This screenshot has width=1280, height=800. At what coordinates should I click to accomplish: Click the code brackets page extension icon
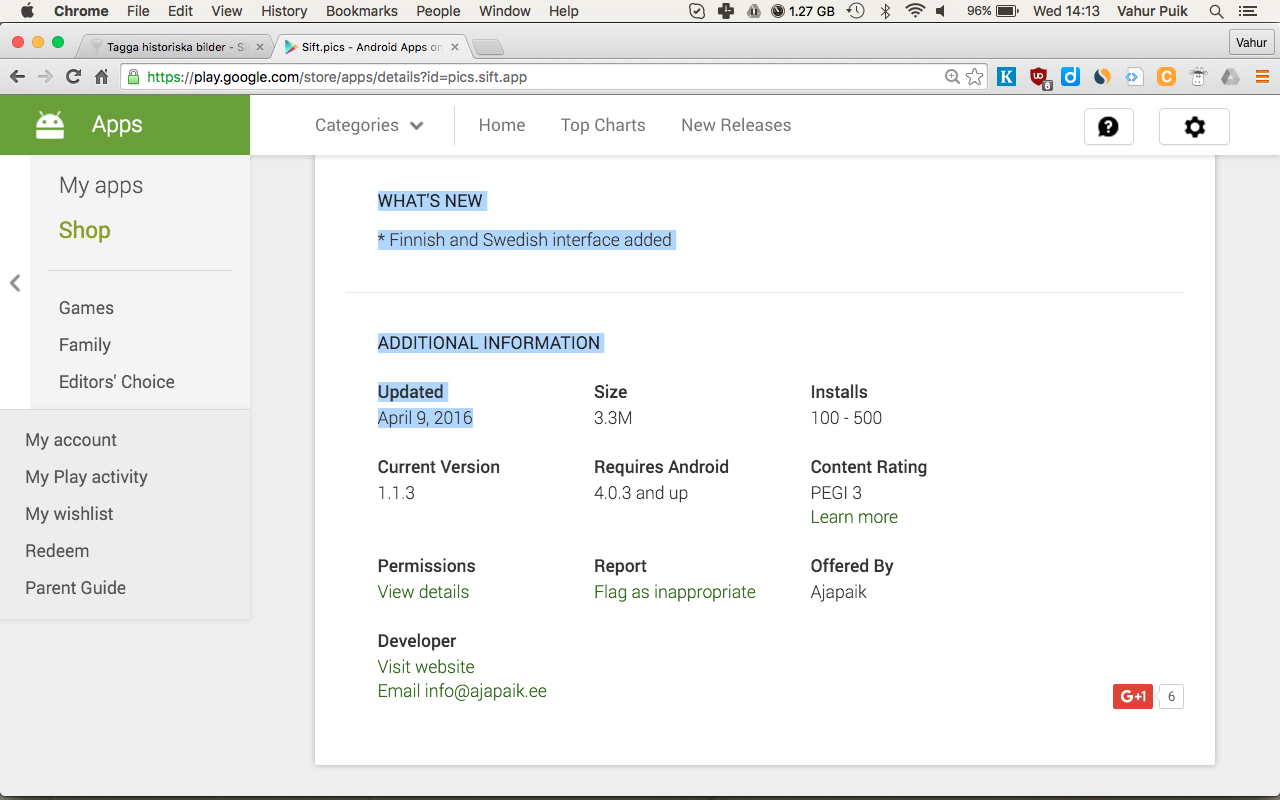[1134, 76]
